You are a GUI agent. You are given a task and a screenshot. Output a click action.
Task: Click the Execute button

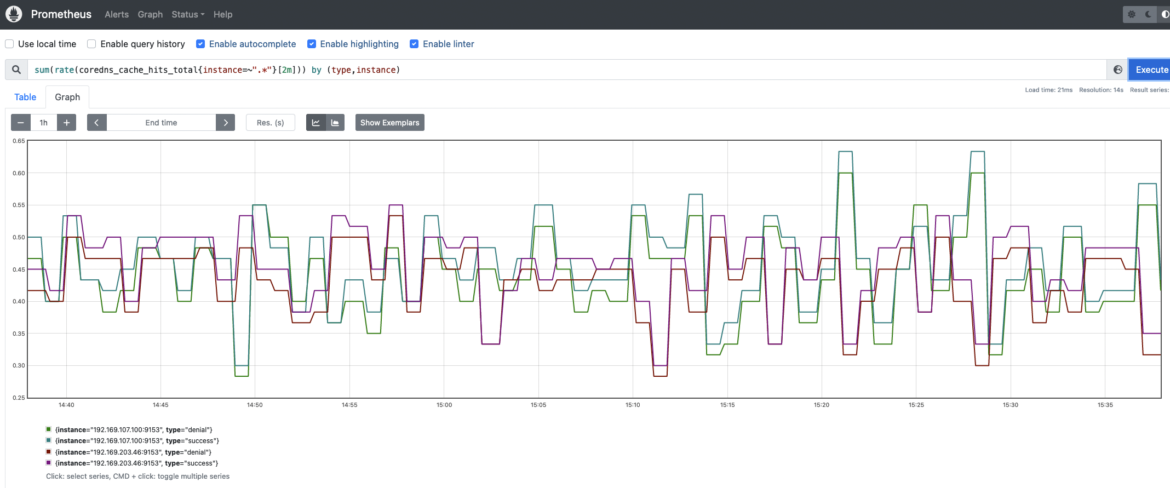point(1150,69)
